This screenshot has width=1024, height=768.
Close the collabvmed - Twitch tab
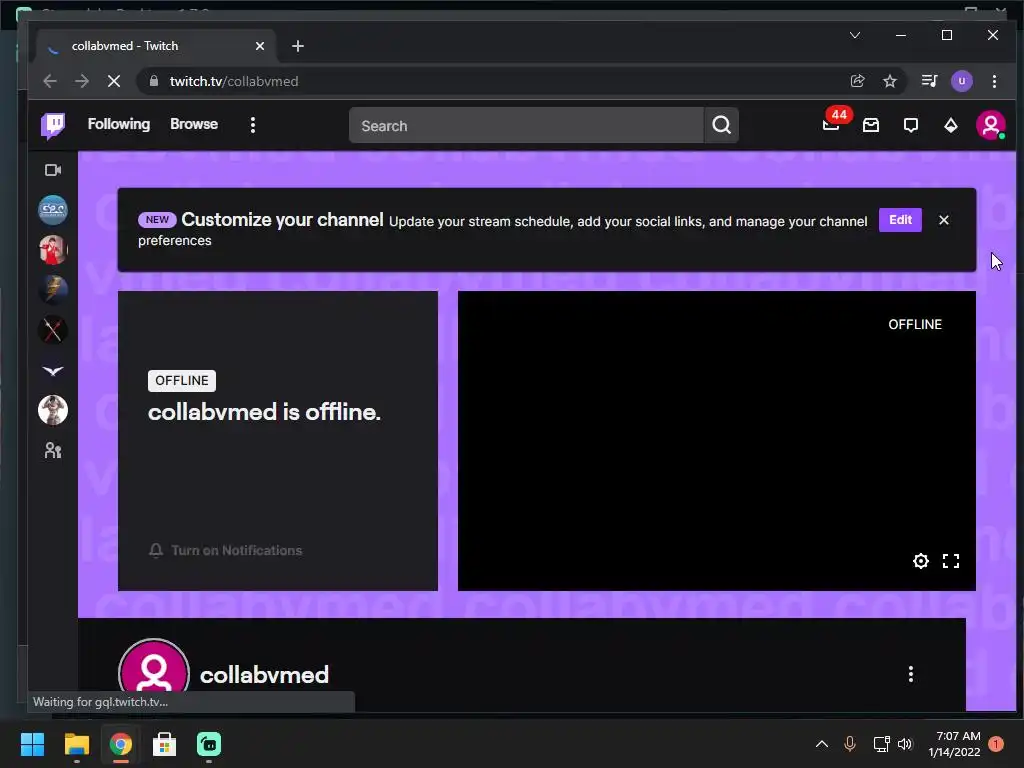tap(260, 46)
